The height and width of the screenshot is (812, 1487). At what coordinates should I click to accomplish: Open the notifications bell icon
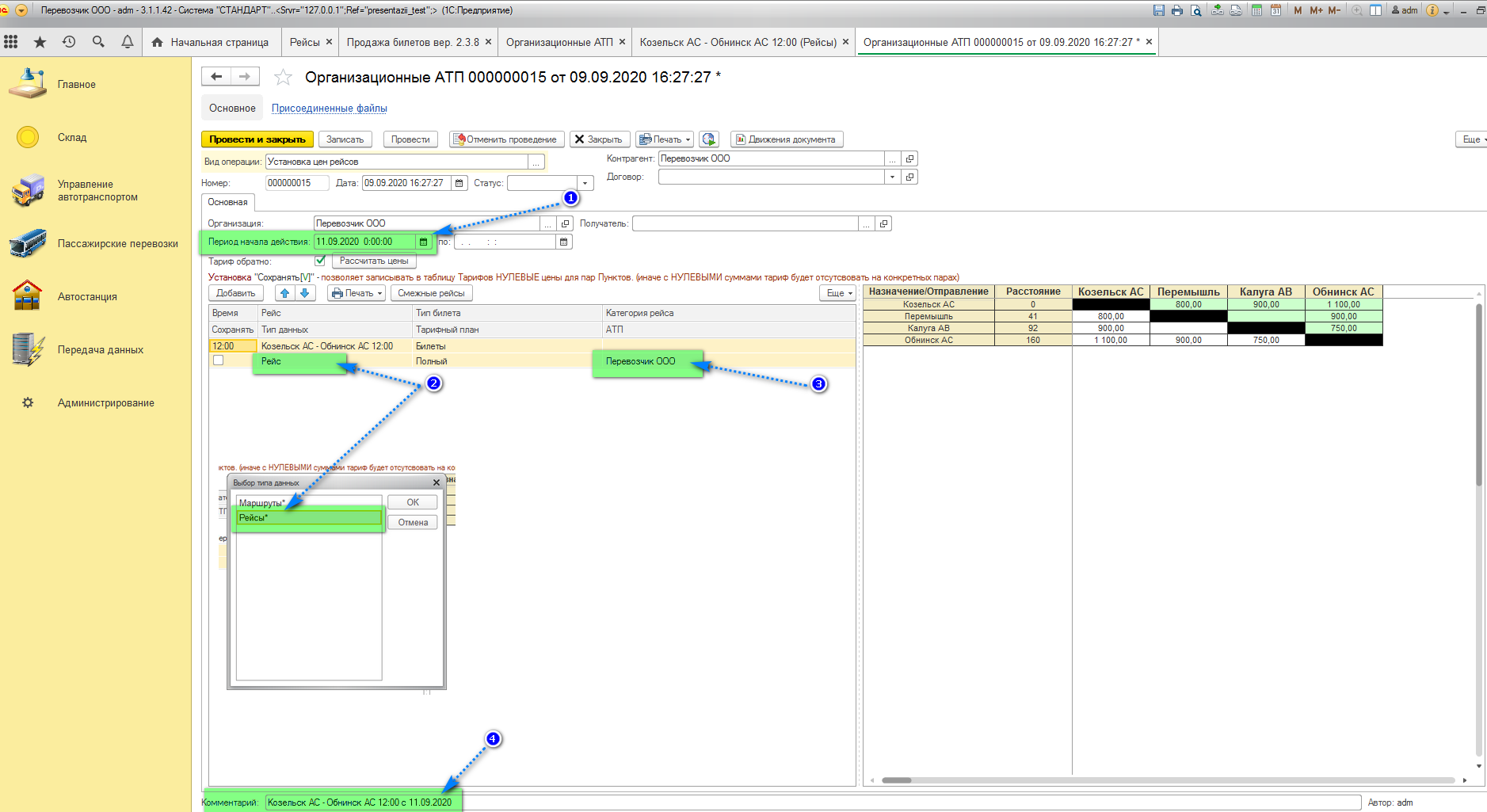pyautogui.click(x=127, y=42)
